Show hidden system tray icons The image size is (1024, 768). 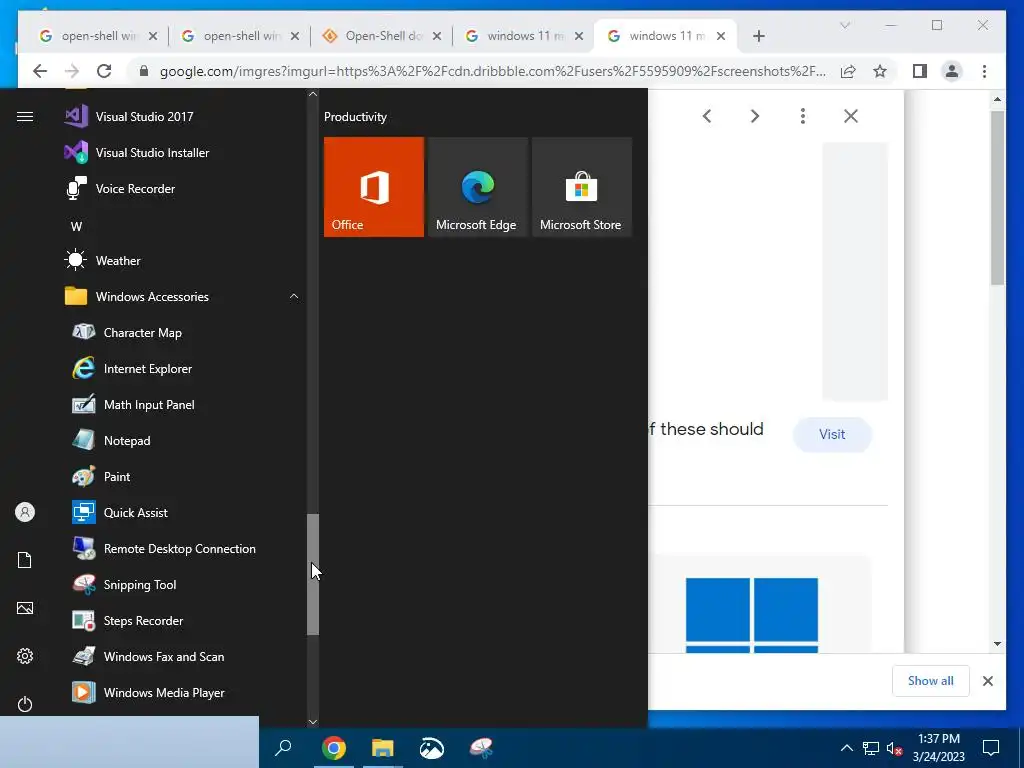(x=846, y=748)
